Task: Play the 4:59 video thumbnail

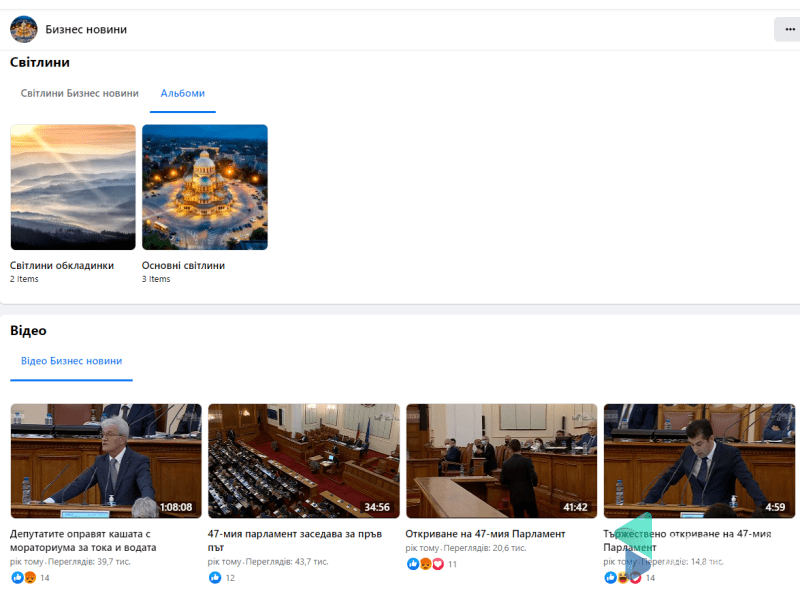Action: [x=699, y=461]
